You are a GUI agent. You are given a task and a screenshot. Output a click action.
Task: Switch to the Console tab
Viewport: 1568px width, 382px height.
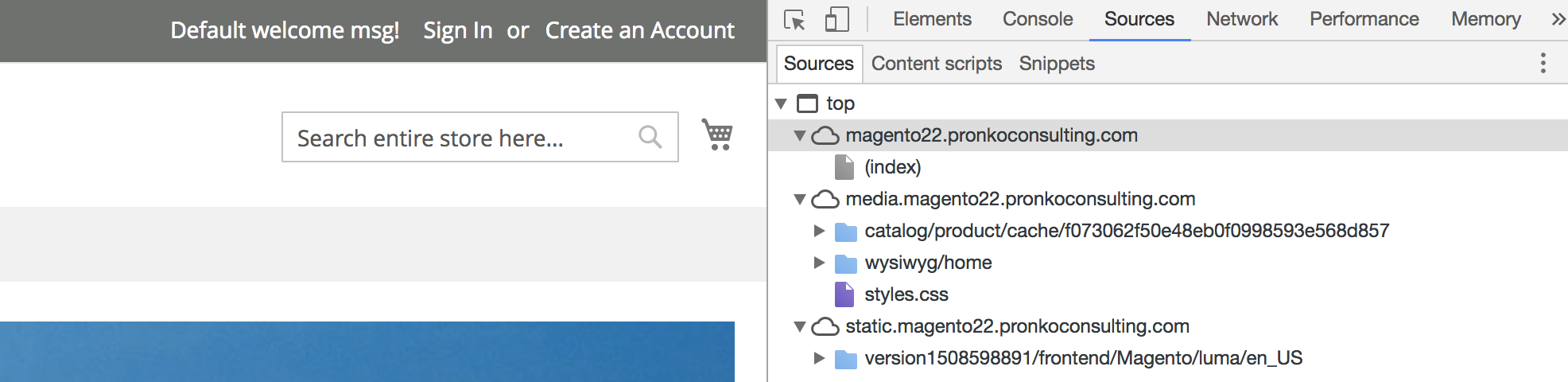[1038, 19]
